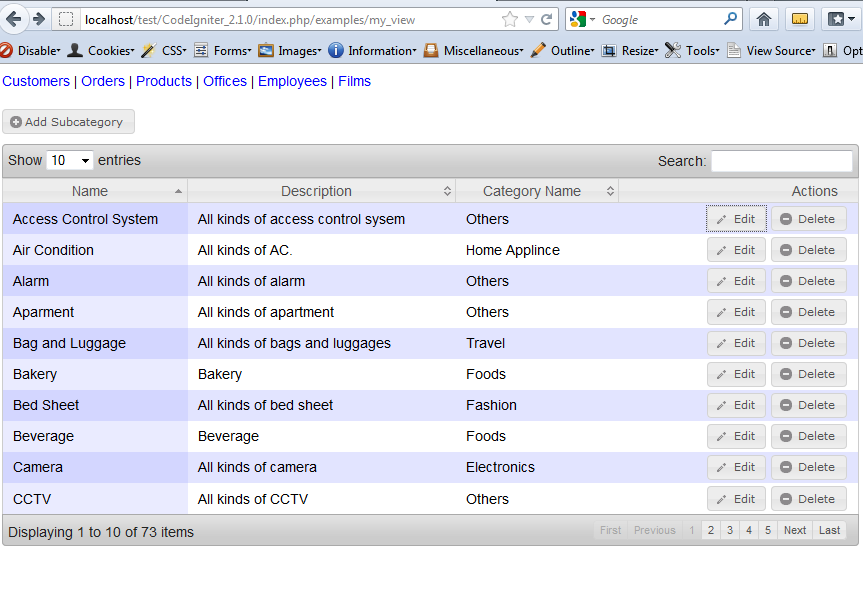The width and height of the screenshot is (863, 616).
Task: Delete the Camera subcategory row
Action: point(809,467)
